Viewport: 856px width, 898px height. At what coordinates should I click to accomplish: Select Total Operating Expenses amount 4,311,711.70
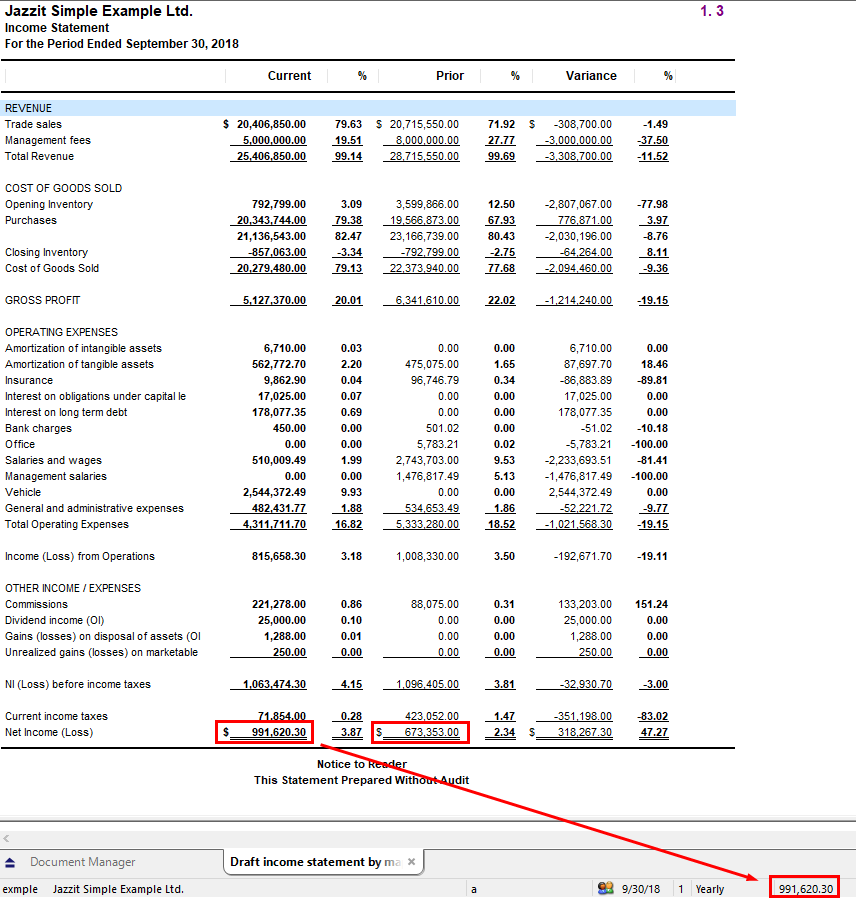(274, 525)
